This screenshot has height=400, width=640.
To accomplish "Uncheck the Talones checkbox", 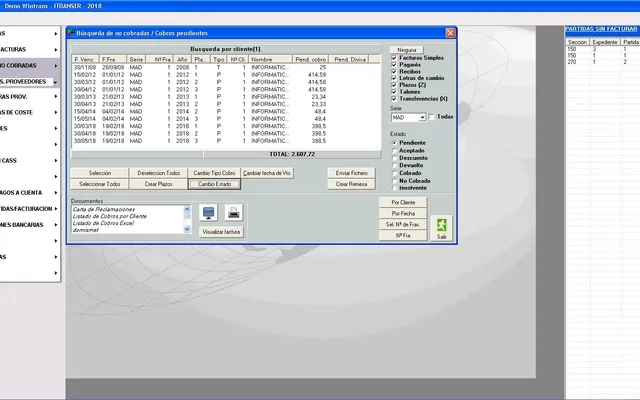I will click(394, 92).
